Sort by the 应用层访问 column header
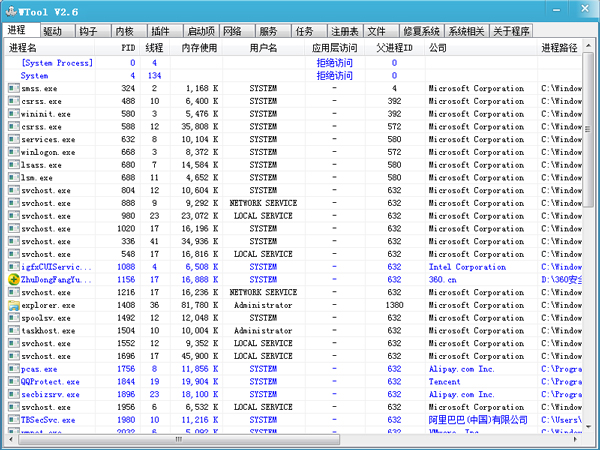The height and width of the screenshot is (450, 600). 335,48
